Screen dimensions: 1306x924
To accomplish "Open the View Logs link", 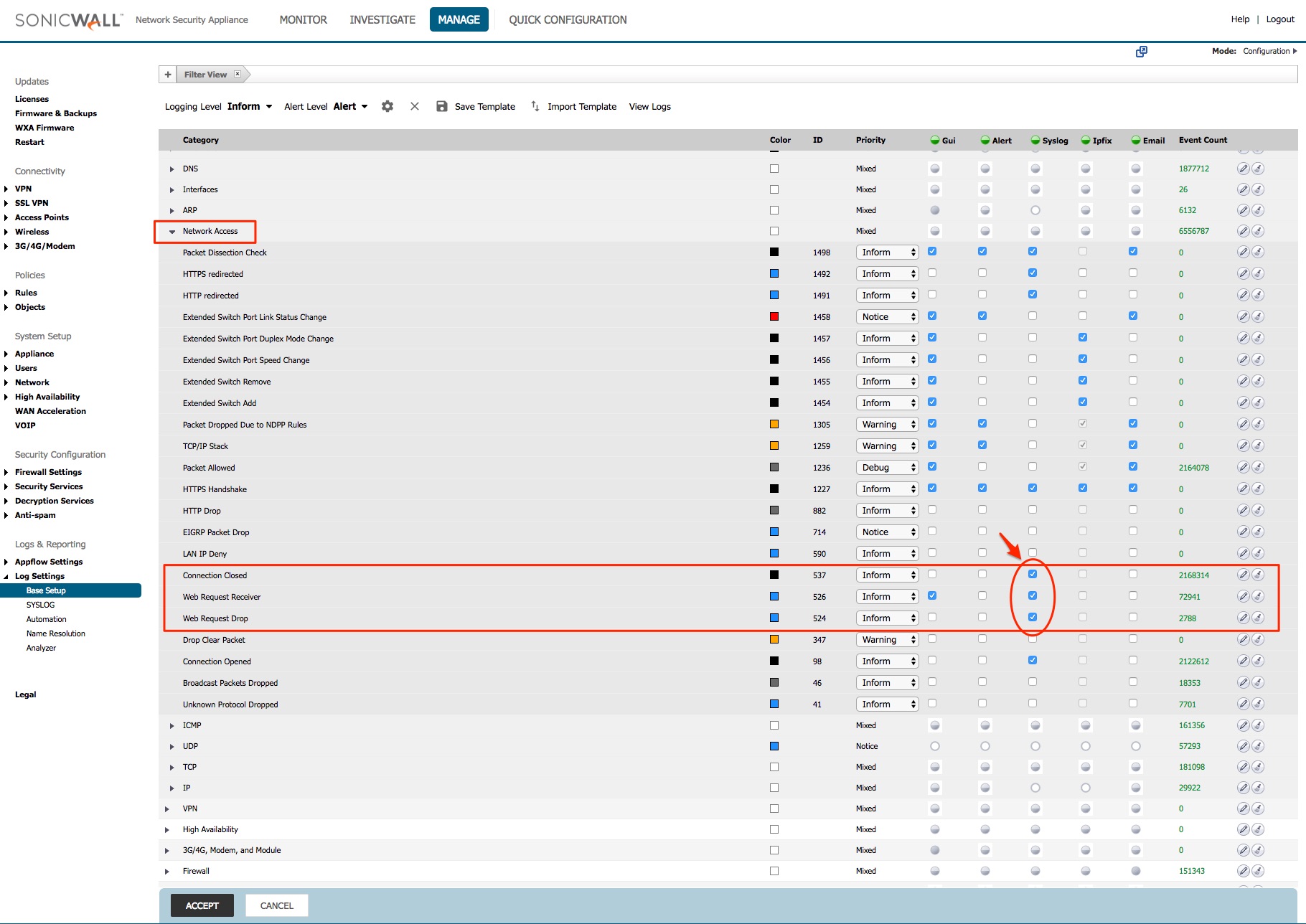I will click(x=649, y=106).
